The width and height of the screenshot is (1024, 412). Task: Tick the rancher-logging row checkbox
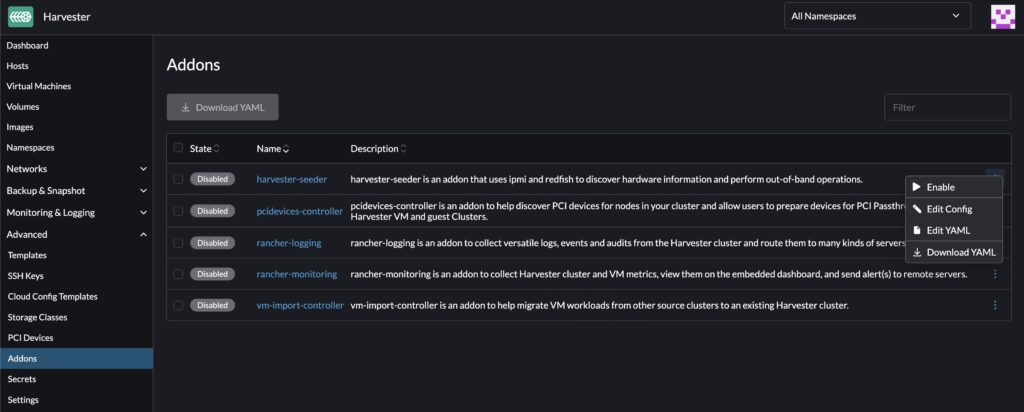click(x=178, y=243)
